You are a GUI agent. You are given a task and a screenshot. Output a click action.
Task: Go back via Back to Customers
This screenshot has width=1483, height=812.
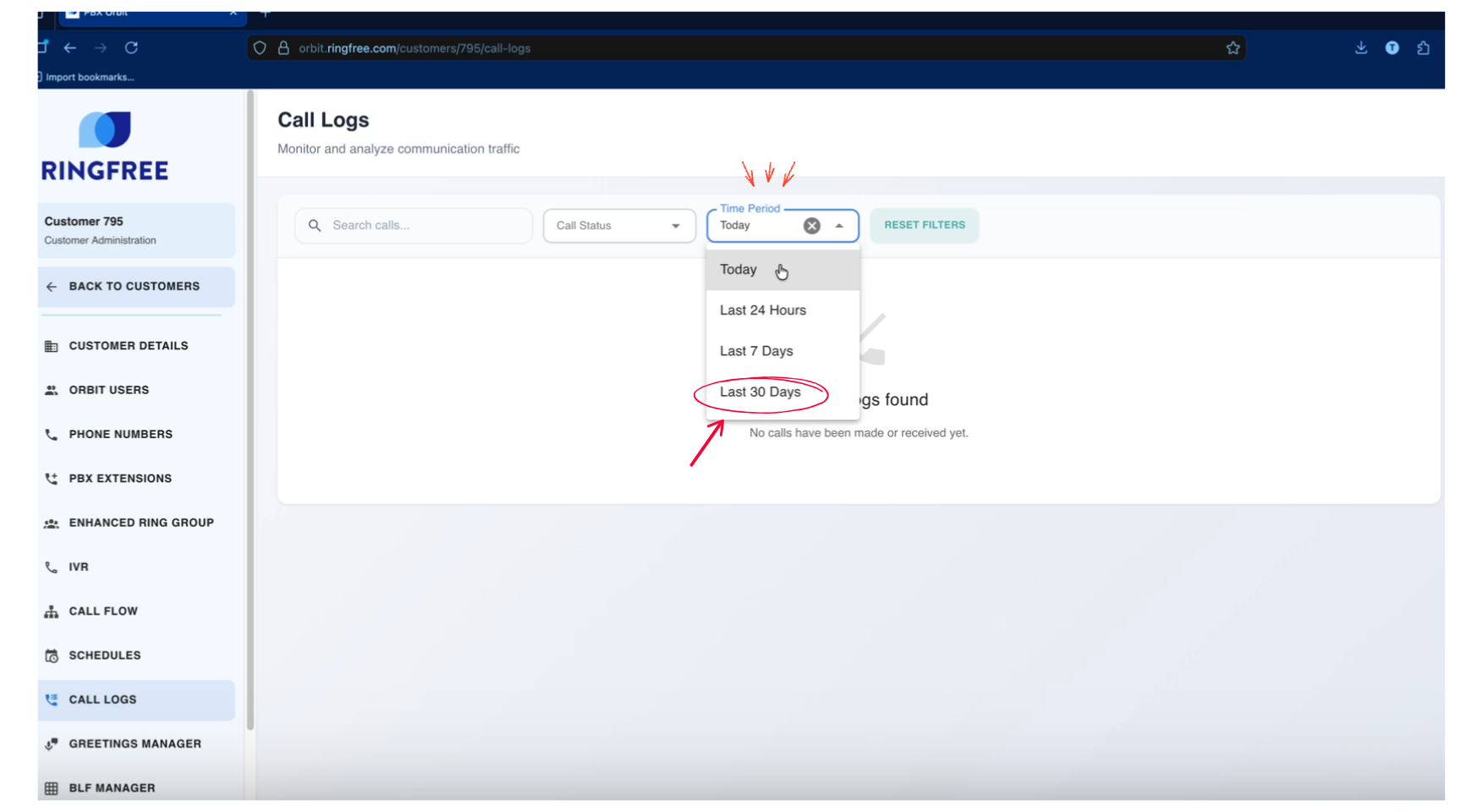point(135,287)
